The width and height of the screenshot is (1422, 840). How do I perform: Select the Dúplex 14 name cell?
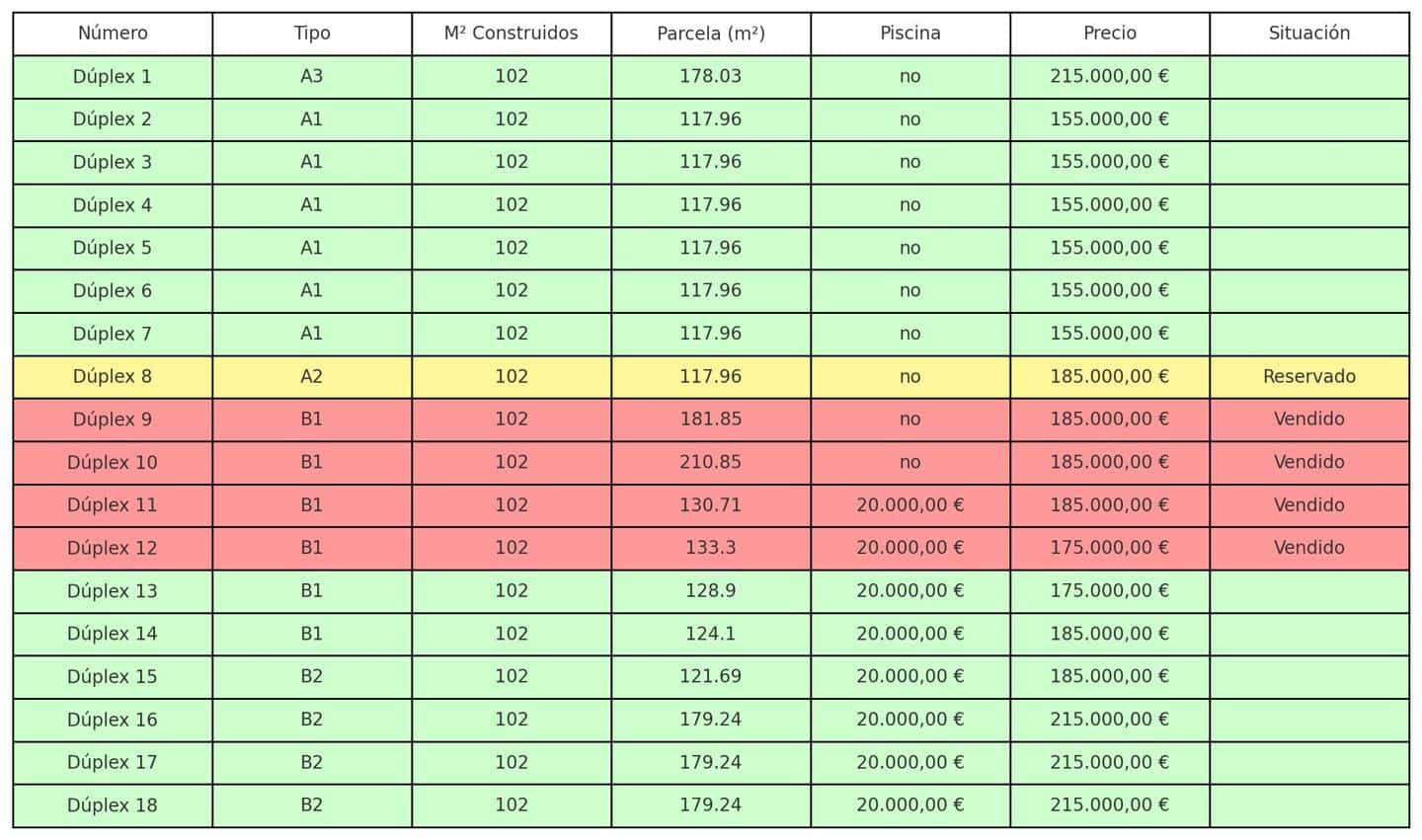click(x=113, y=634)
